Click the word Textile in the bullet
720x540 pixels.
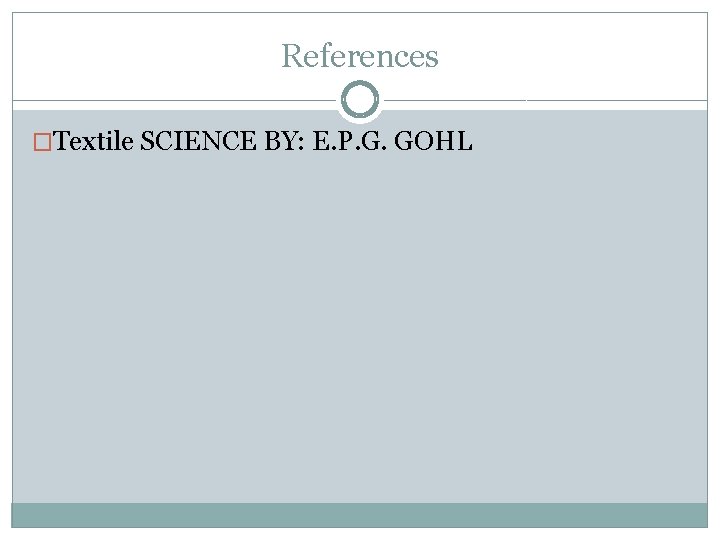93,141
